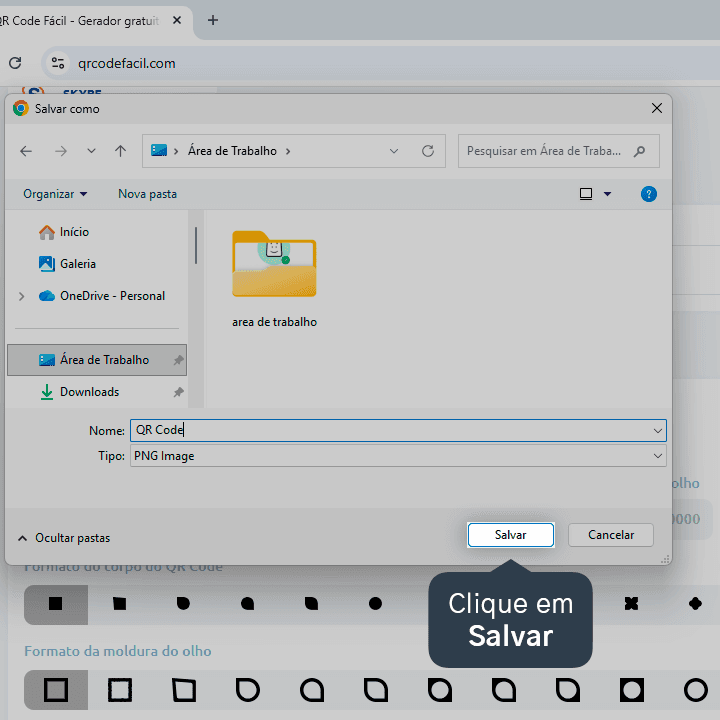Click the Cancelar button
This screenshot has width=720, height=720.
click(611, 535)
